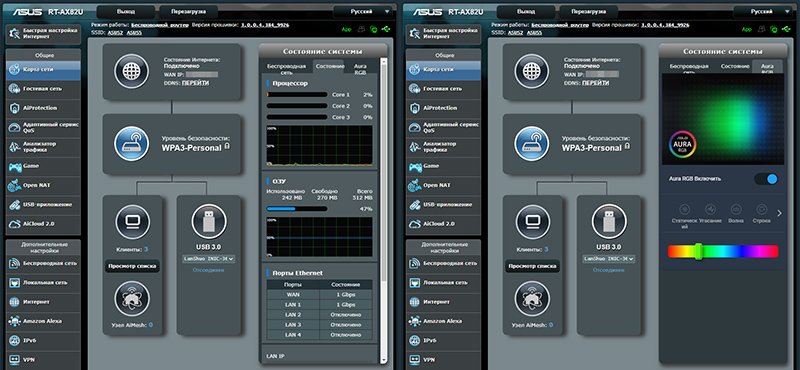Open the firmware version link in the left window
Screen dimensions: 800x370
[265, 24]
